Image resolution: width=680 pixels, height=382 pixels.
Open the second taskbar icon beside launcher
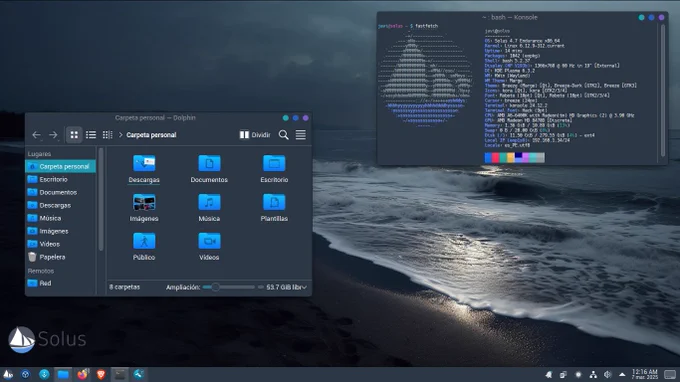click(x=26, y=375)
